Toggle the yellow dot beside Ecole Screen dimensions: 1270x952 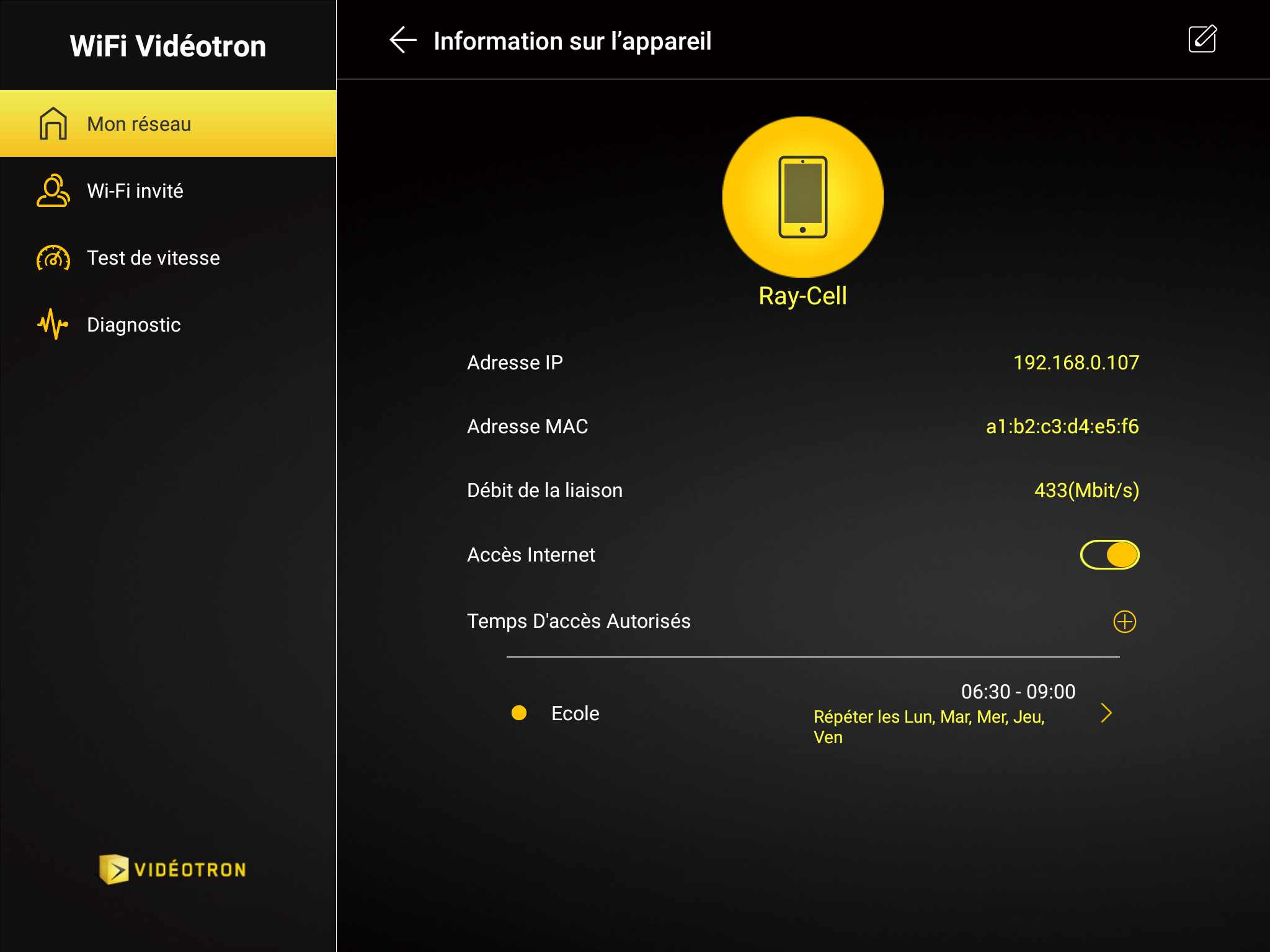coord(519,713)
